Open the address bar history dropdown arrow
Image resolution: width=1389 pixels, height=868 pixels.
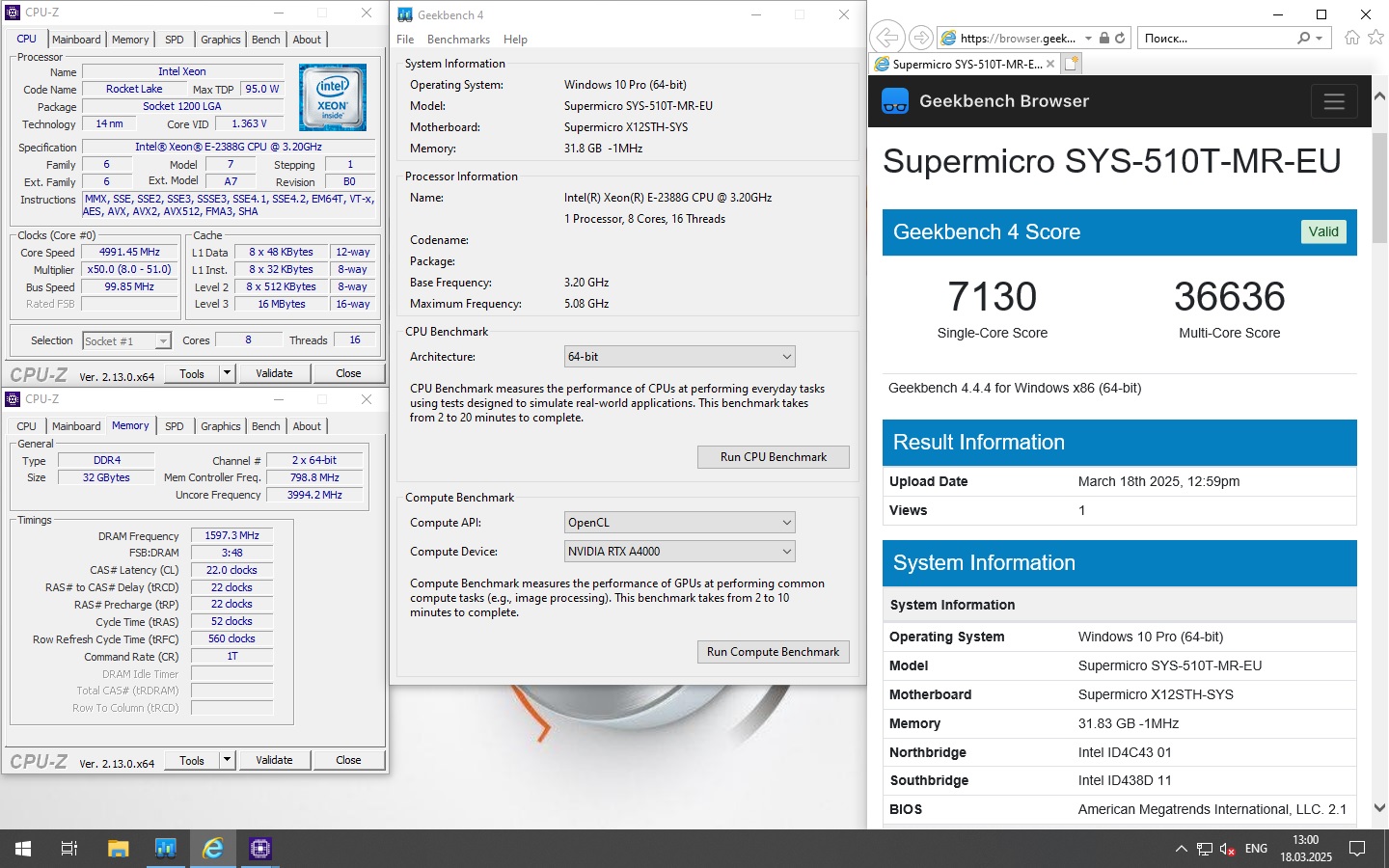click(x=1088, y=39)
